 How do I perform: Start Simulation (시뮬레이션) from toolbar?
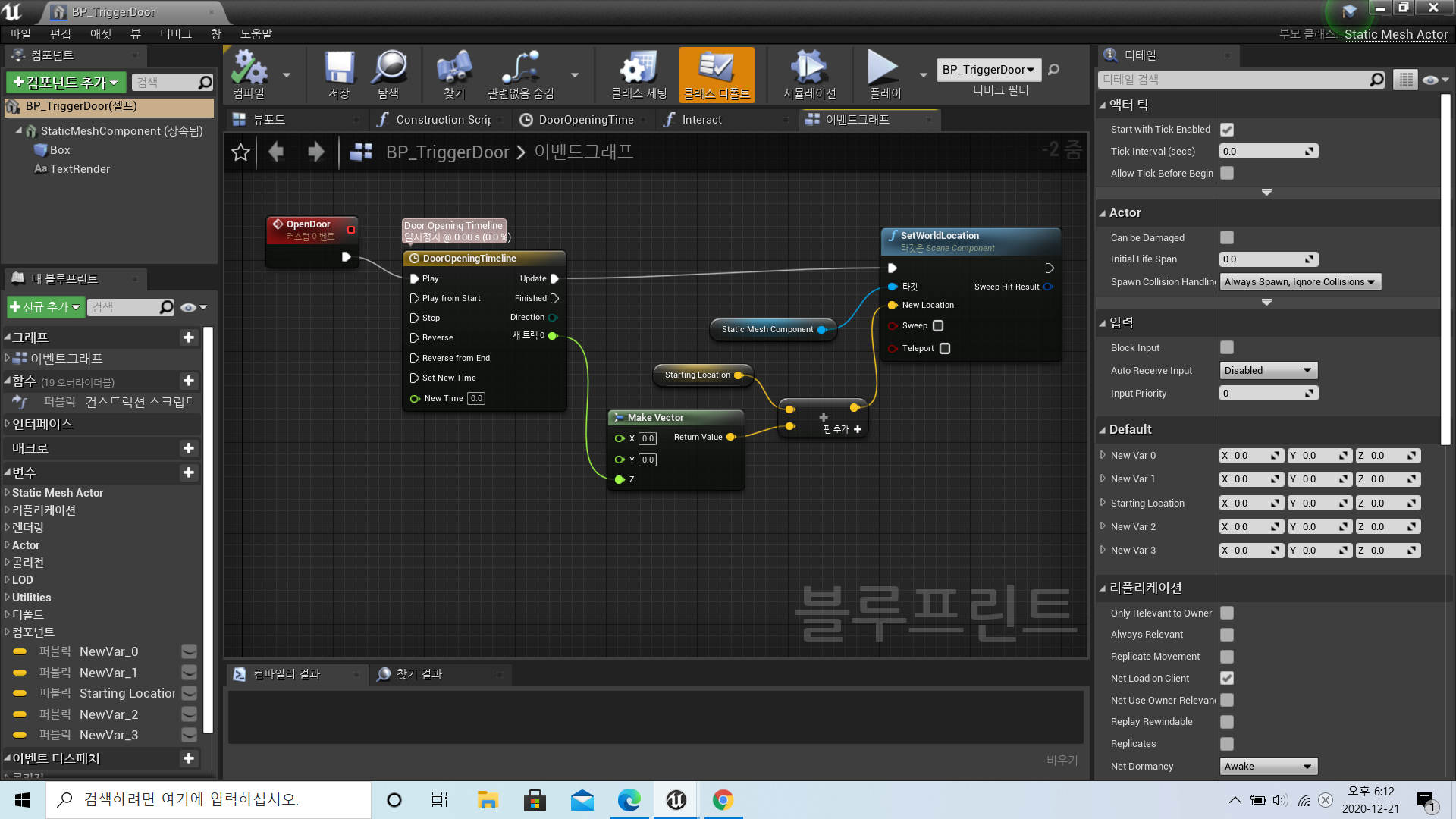tap(809, 74)
